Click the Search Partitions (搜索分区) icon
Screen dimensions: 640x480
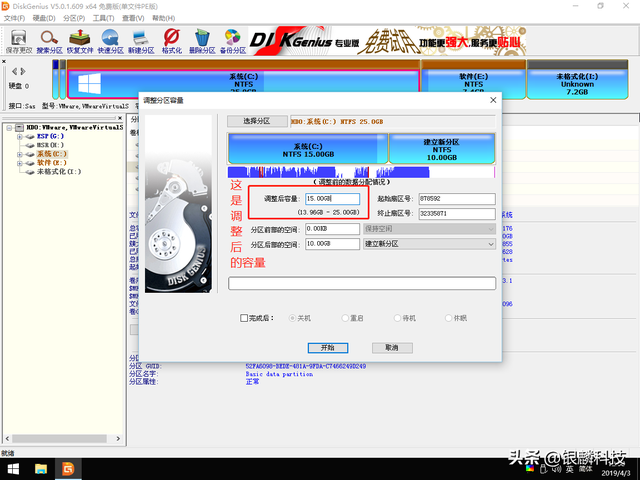pos(49,41)
